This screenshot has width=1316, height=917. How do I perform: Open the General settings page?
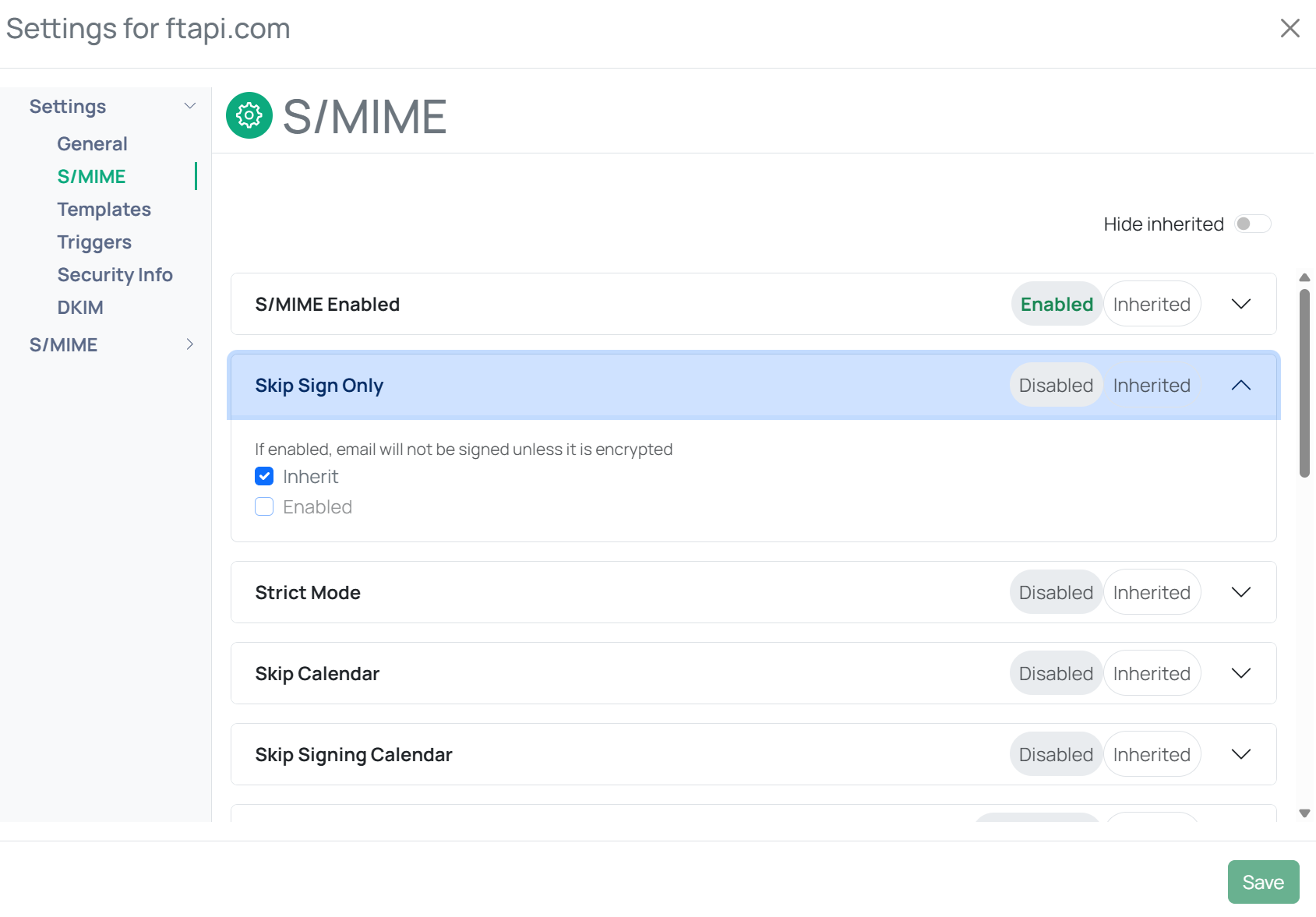click(92, 144)
